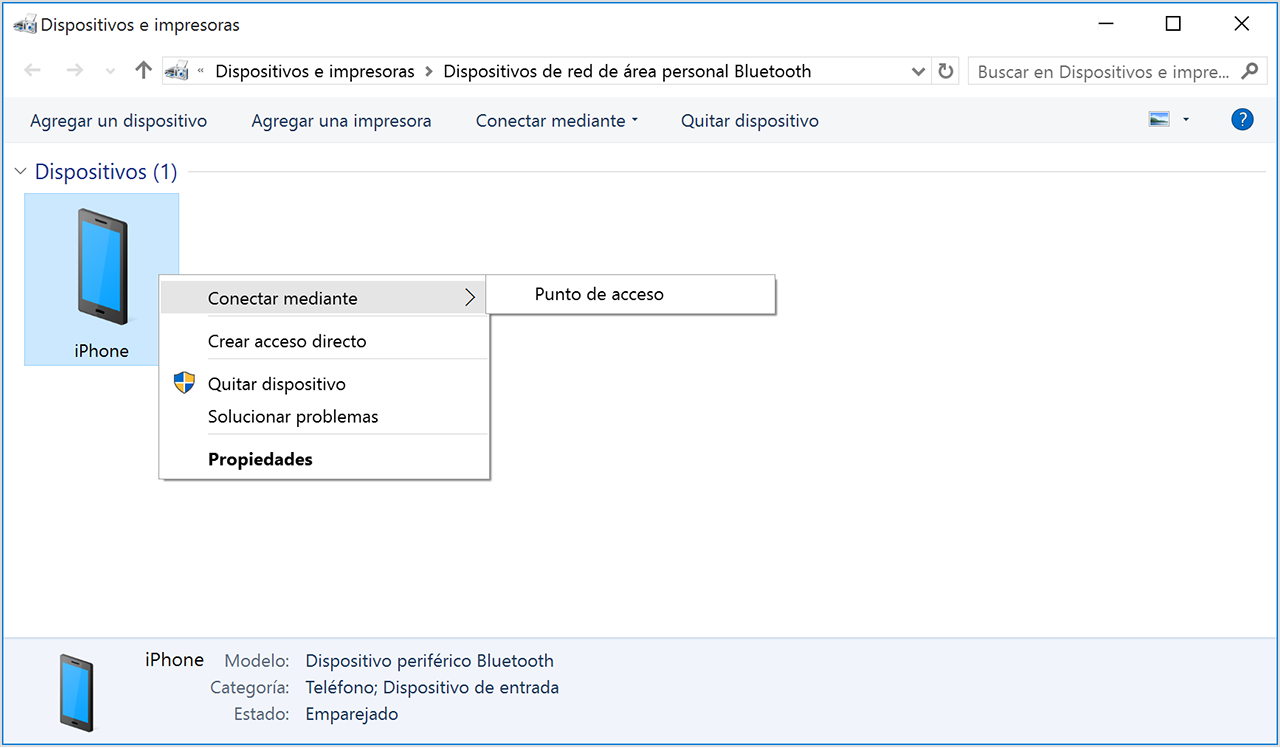Click the window title bar devices icon
This screenshot has height=748, width=1280.
click(25, 25)
